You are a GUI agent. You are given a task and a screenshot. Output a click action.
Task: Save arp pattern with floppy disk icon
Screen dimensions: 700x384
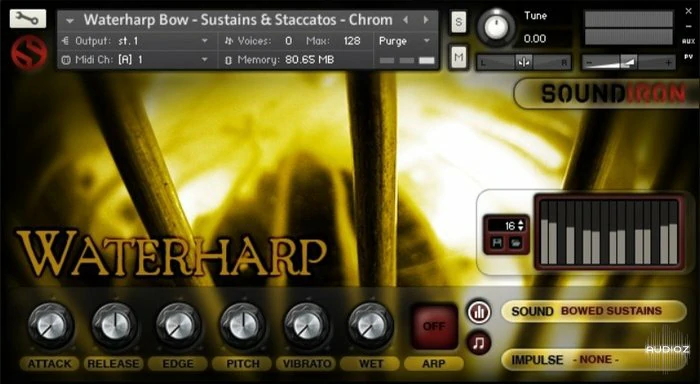(x=497, y=243)
